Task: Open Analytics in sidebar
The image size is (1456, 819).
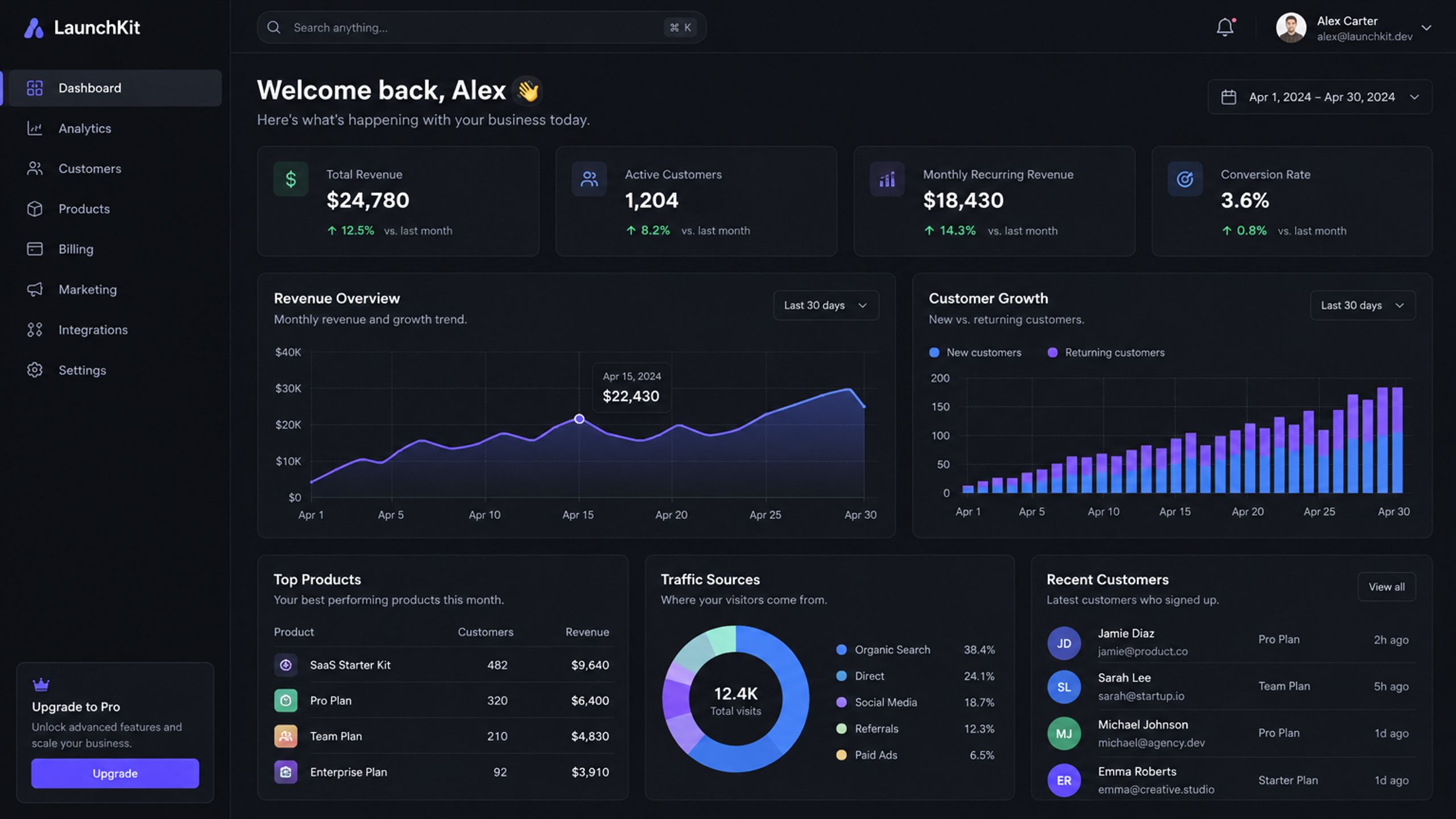Action: pyautogui.click(x=115, y=129)
